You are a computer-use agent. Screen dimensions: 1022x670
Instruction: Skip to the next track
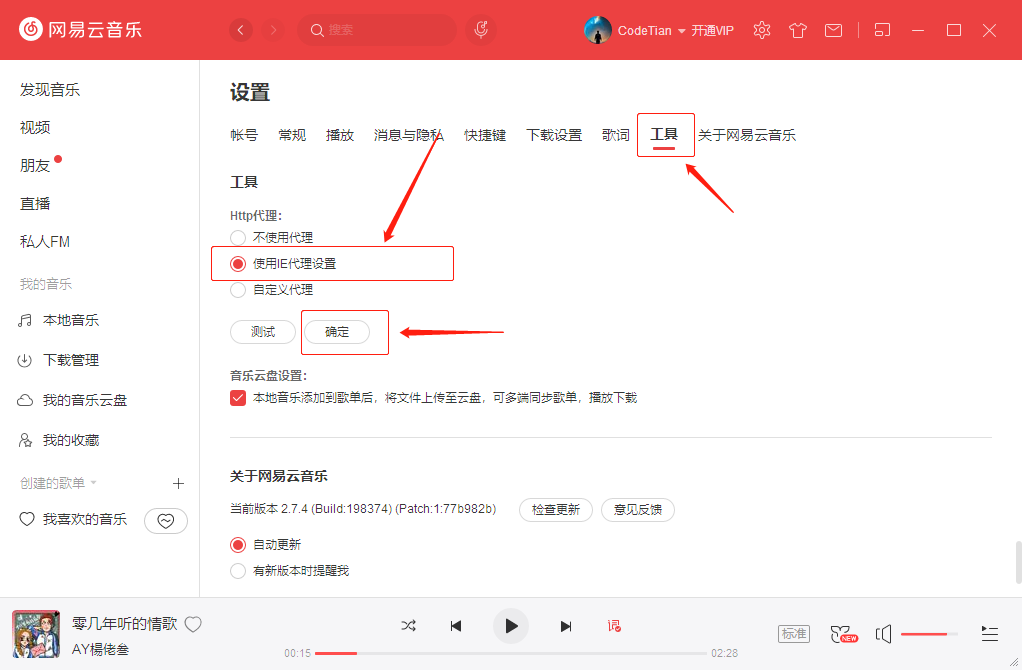click(566, 626)
